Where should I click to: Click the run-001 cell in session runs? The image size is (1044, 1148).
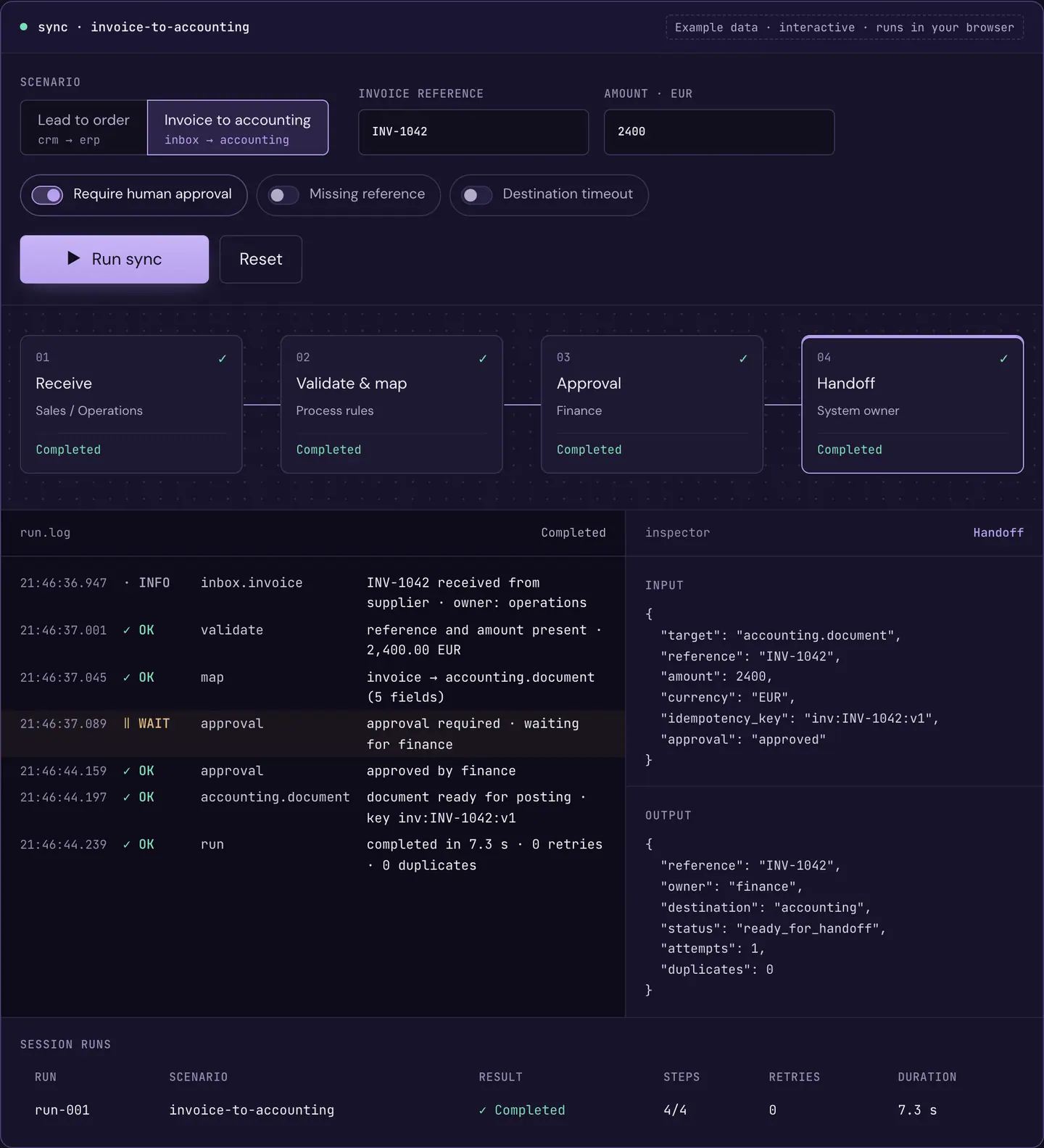(62, 1110)
